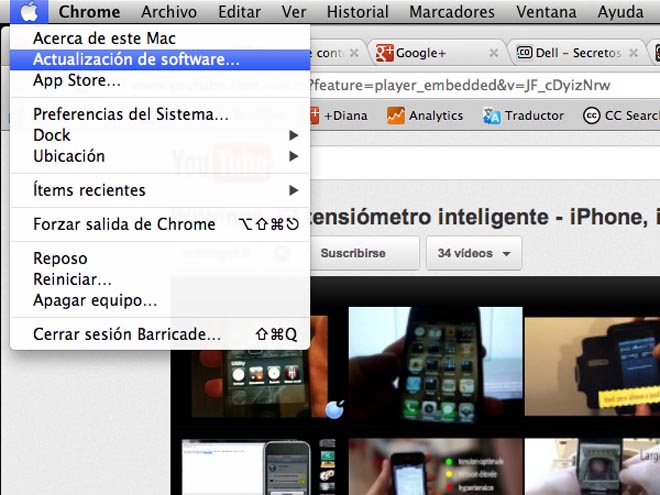Open the 34 vídeos dropdown

click(x=473, y=253)
